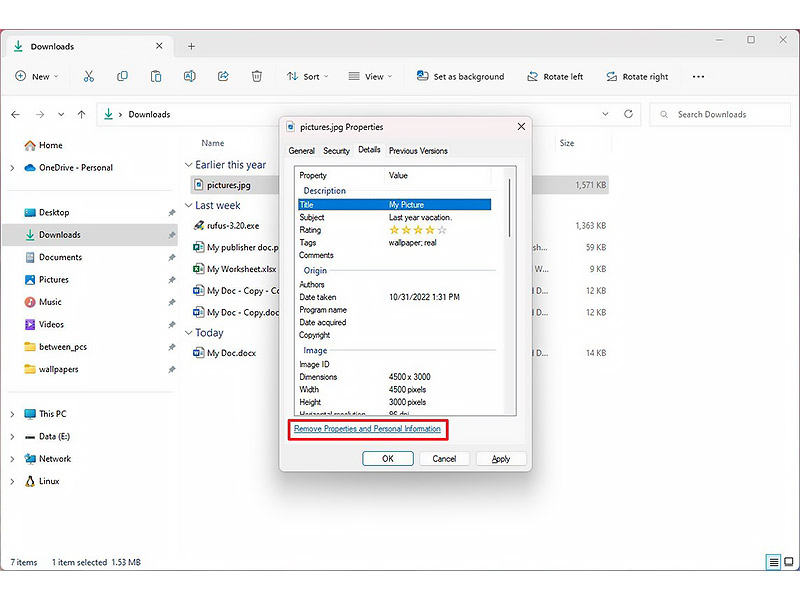Collapse the Earlier this year group
The image size is (800, 600).
188,165
